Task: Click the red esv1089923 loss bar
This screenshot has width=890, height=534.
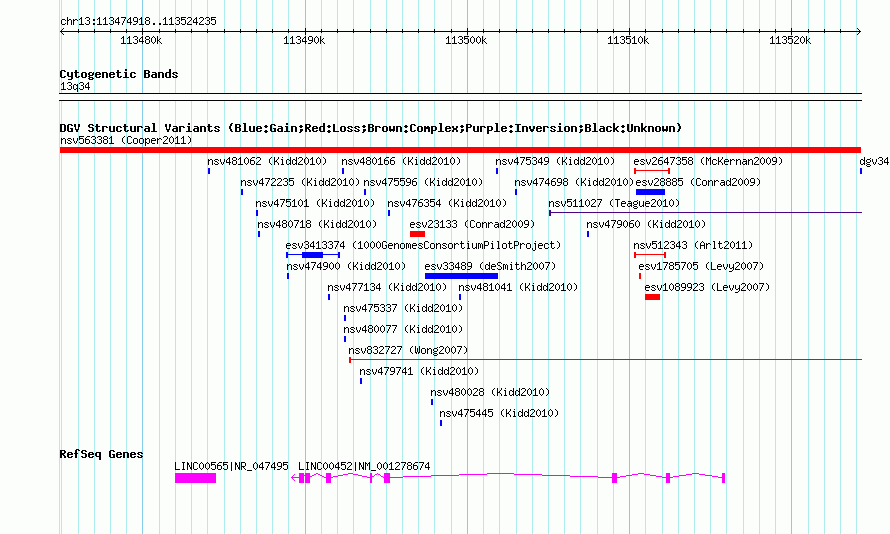Action: point(652,297)
